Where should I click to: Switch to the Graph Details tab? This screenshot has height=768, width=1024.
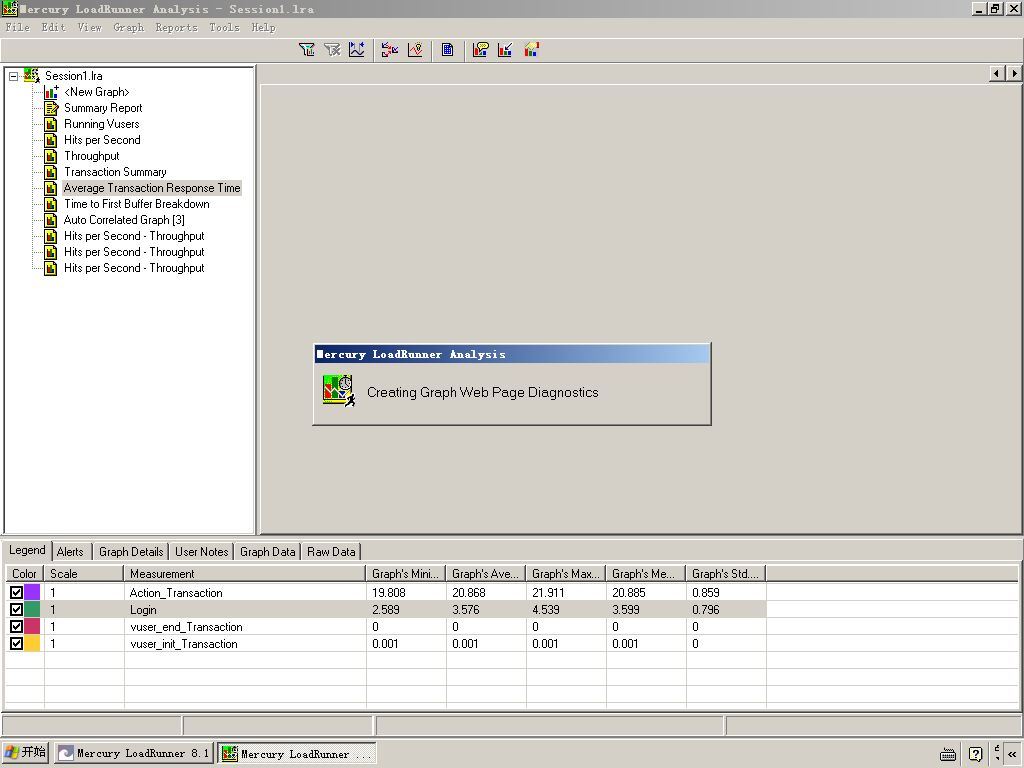click(x=131, y=552)
